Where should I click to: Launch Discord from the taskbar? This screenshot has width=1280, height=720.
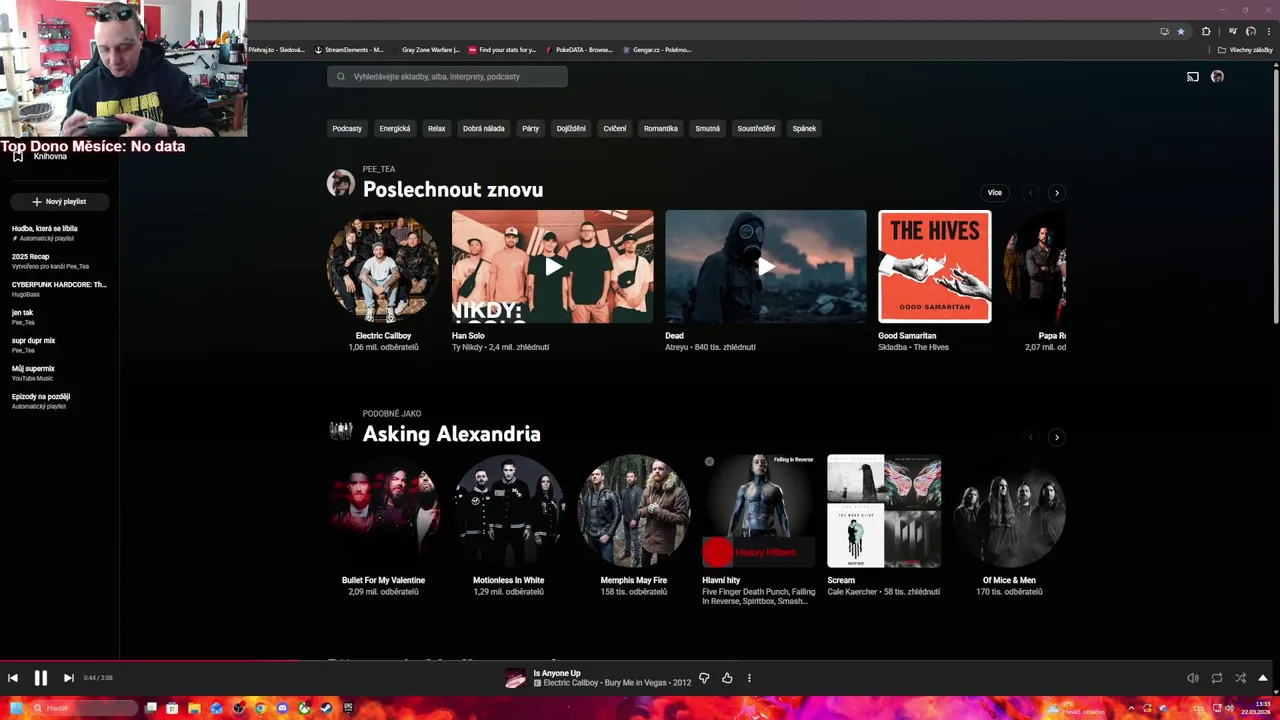pos(282,708)
